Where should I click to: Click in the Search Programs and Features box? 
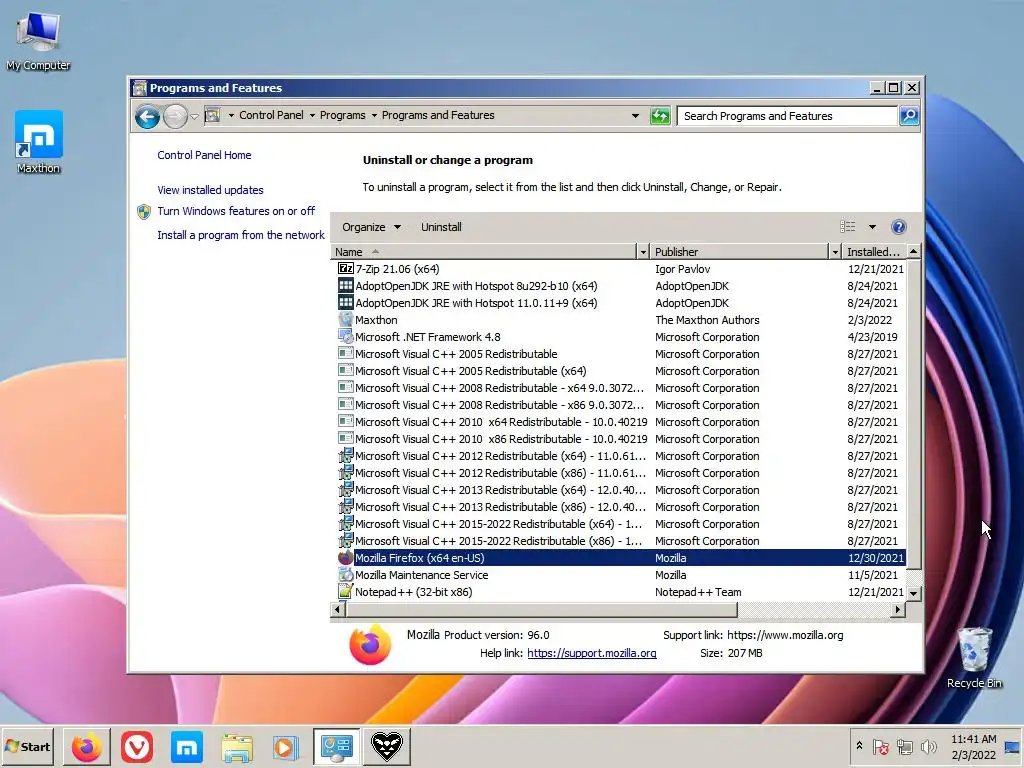pyautogui.click(x=787, y=116)
